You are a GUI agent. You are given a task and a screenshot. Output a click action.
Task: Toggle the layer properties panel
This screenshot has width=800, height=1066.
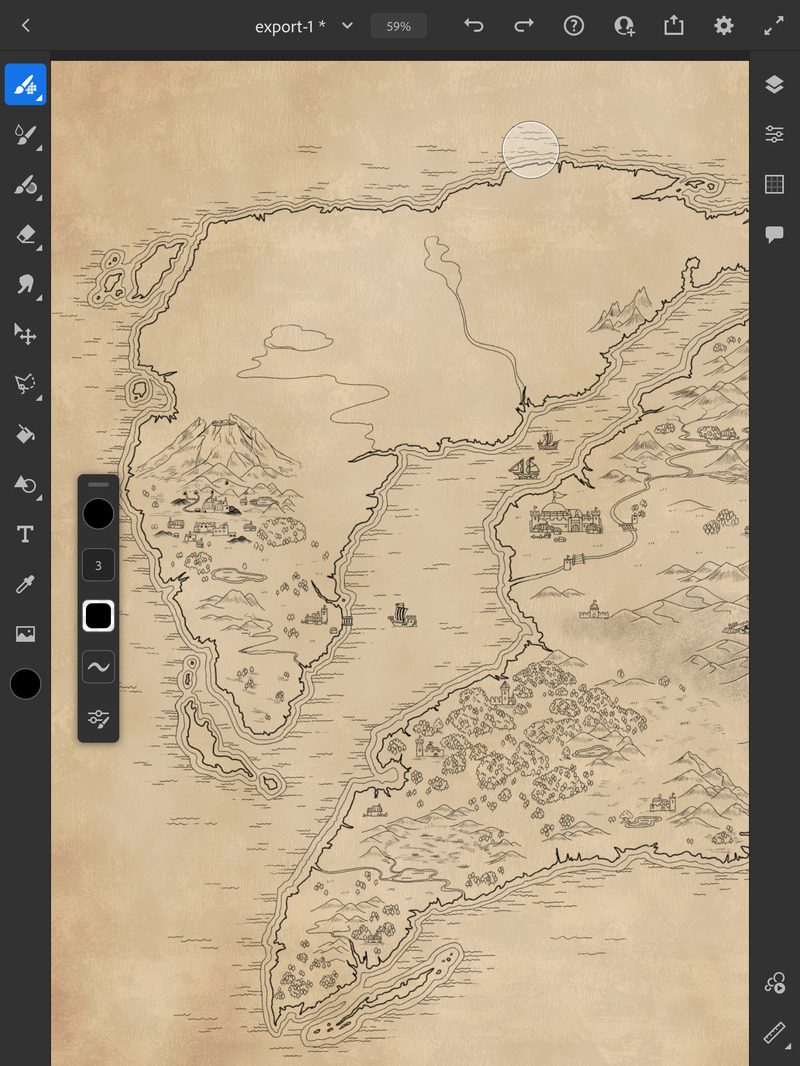(774, 134)
